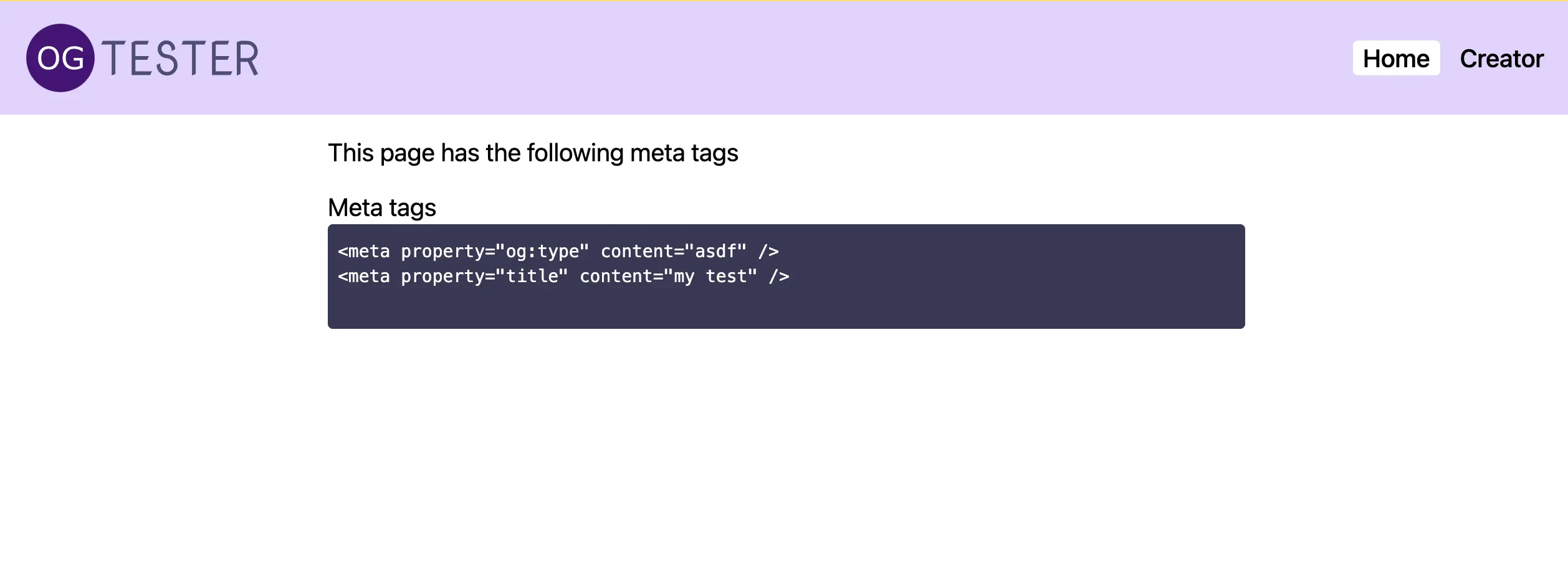Select the "Meta tags" heading

tap(381, 208)
